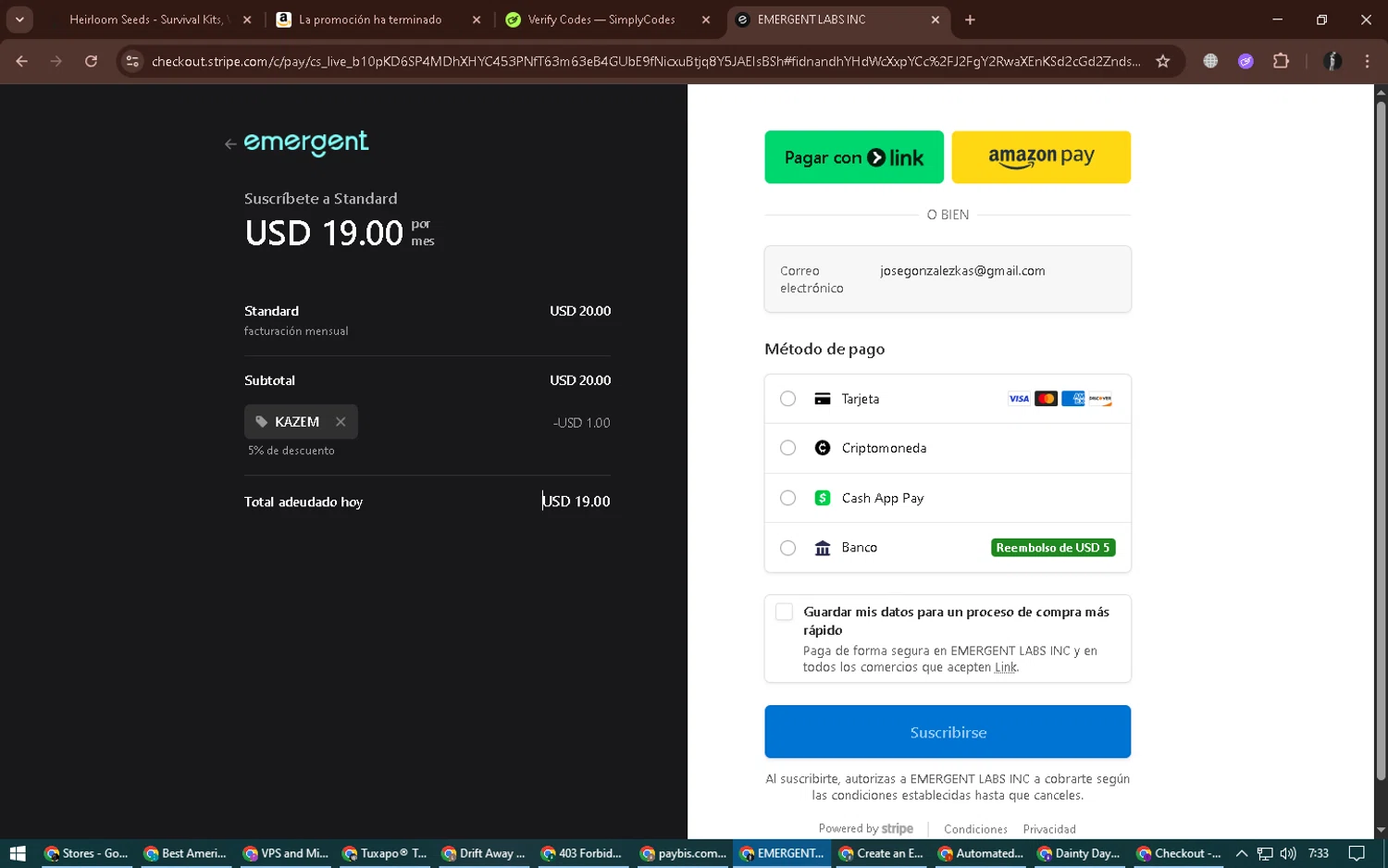Pay with the green Link button
This screenshot has height=868, width=1388.
click(x=854, y=157)
